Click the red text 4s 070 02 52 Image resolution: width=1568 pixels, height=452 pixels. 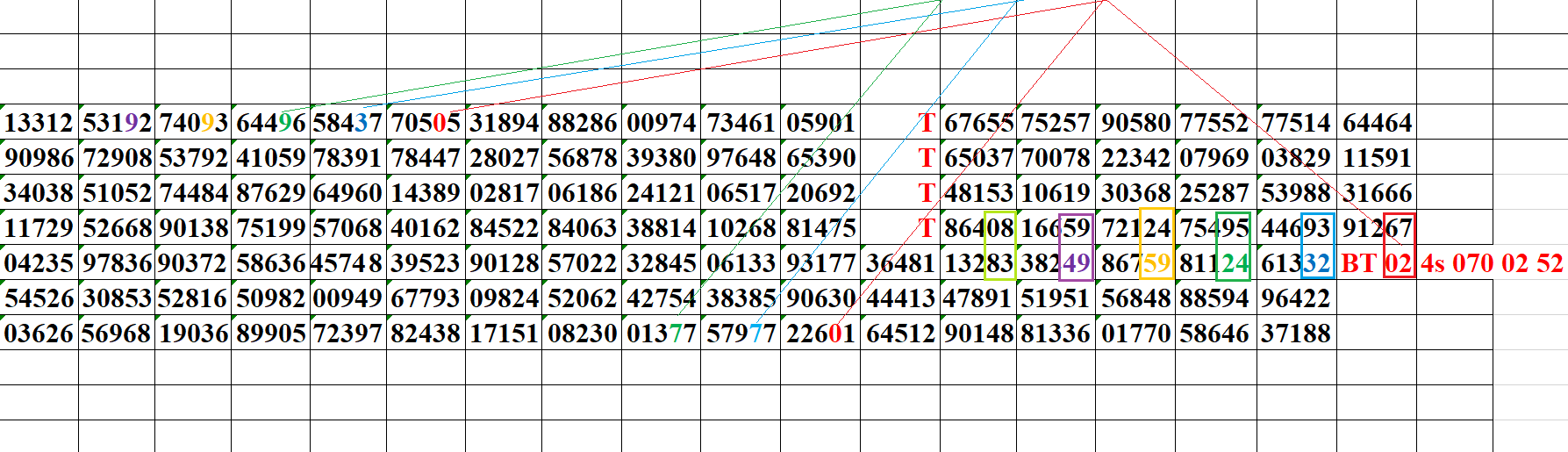click(x=1492, y=263)
